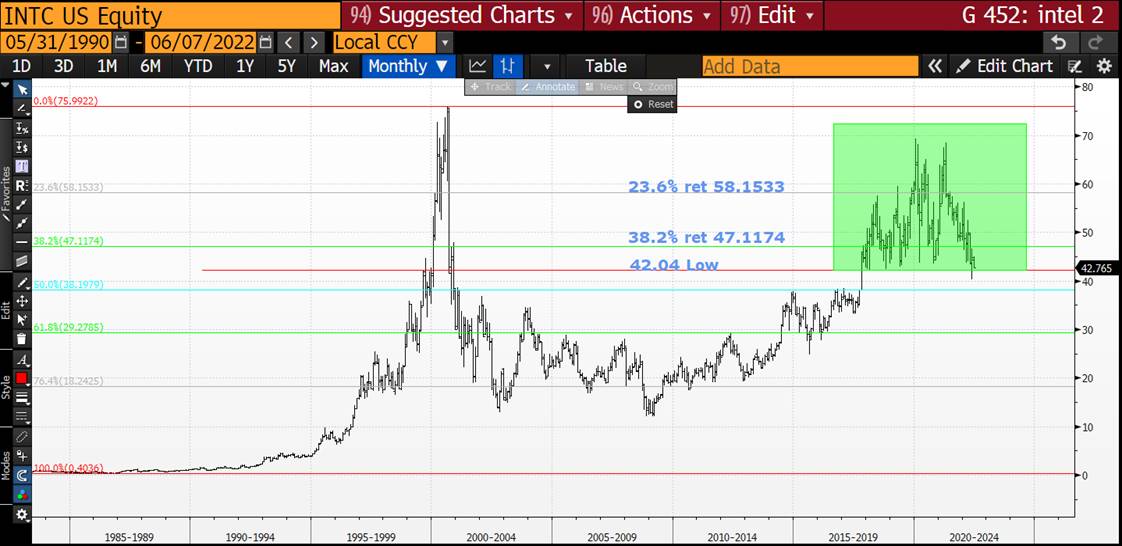Step the date range backward
1122x546 pixels.
pyautogui.click(x=288, y=42)
